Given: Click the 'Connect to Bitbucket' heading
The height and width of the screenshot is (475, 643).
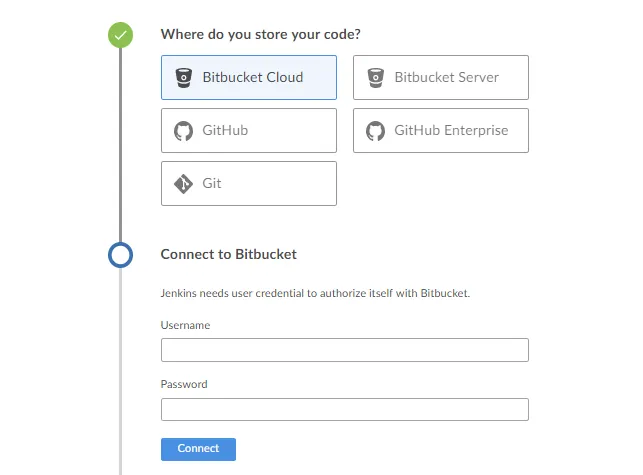Looking at the screenshot, I should [228, 254].
